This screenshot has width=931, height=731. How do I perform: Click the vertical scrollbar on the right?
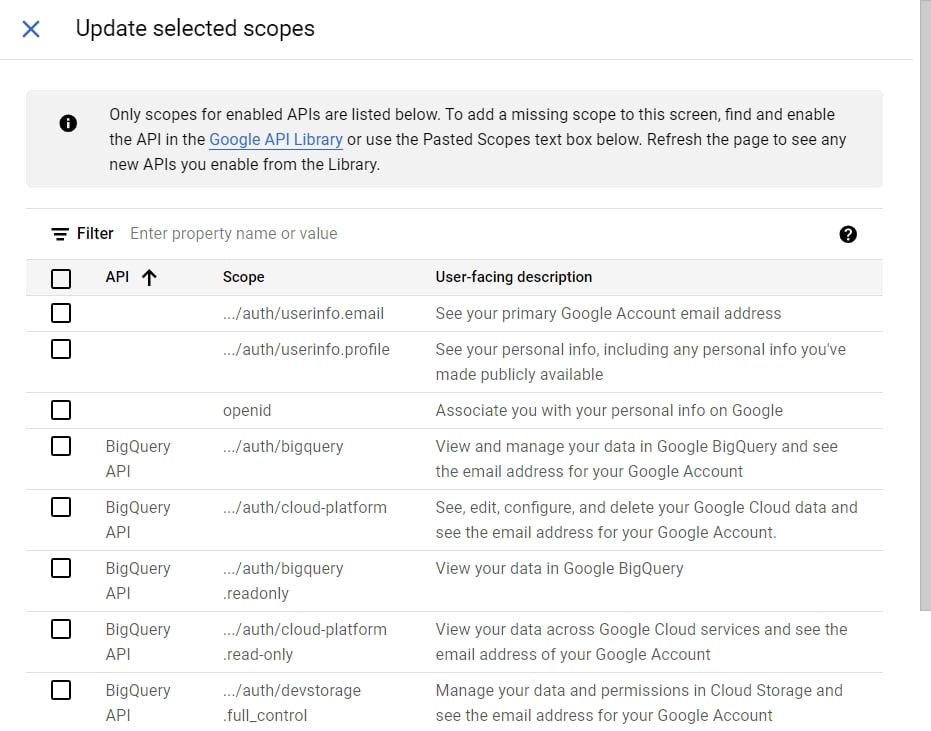[x=924, y=300]
